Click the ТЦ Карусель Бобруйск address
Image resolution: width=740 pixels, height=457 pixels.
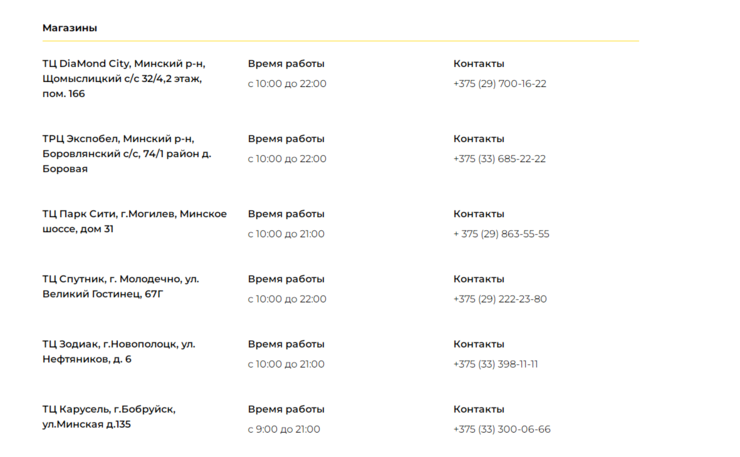point(108,416)
